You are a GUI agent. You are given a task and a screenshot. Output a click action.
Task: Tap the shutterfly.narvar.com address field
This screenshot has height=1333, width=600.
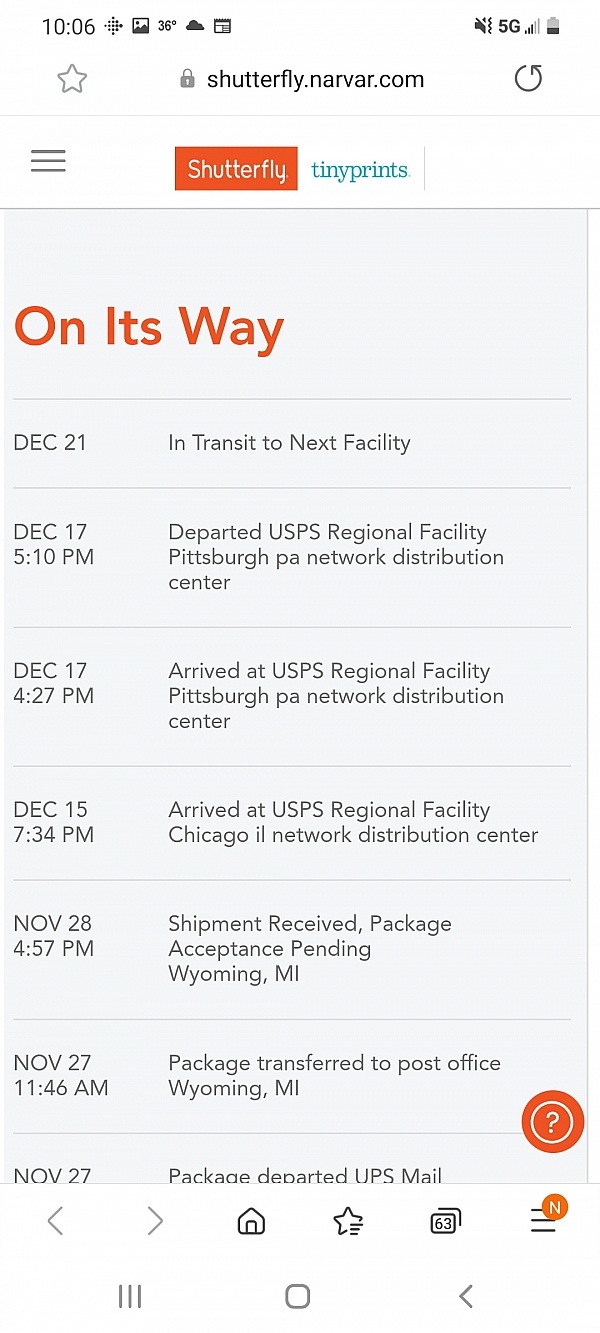point(315,80)
